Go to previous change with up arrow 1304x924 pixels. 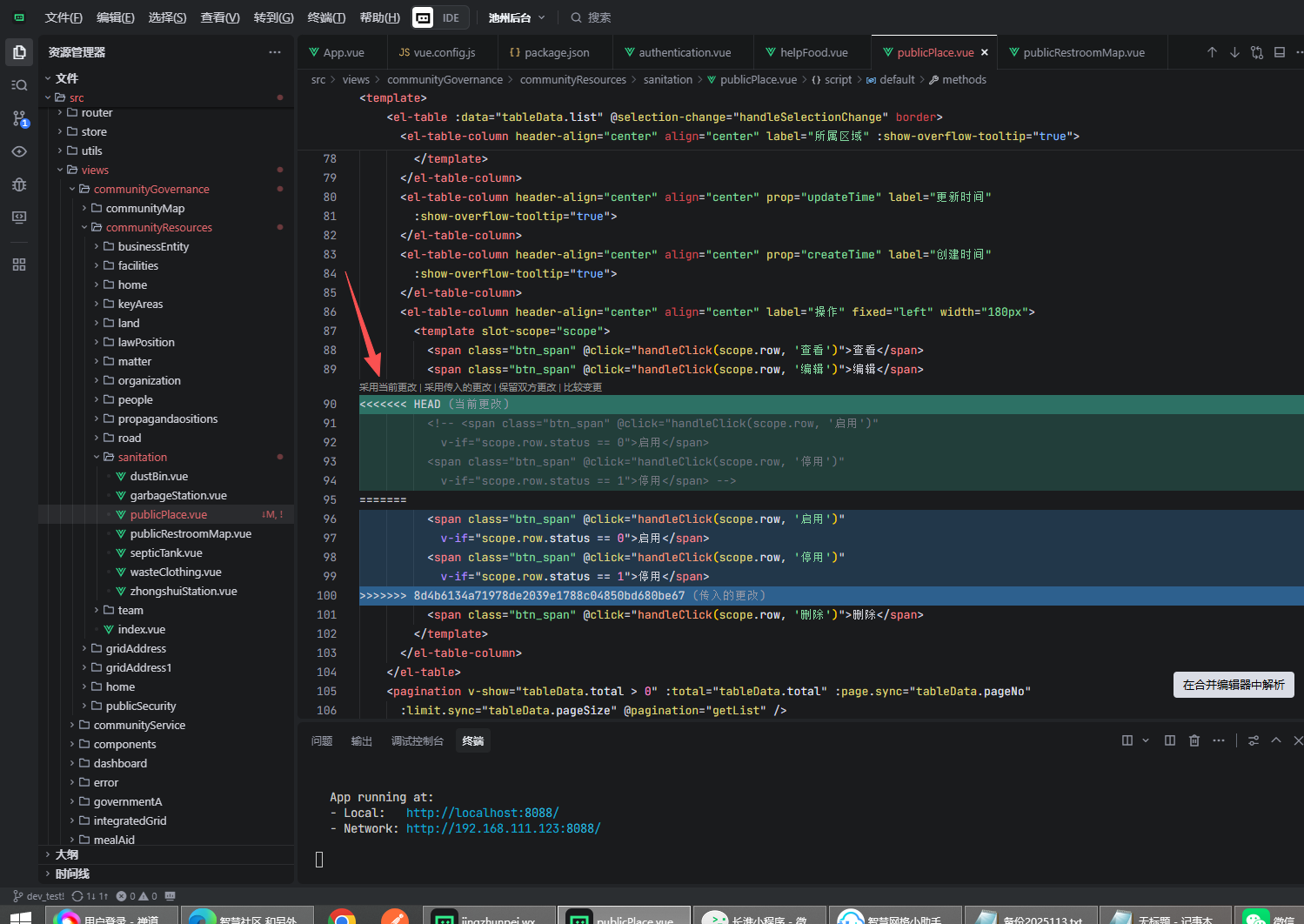click(1212, 53)
